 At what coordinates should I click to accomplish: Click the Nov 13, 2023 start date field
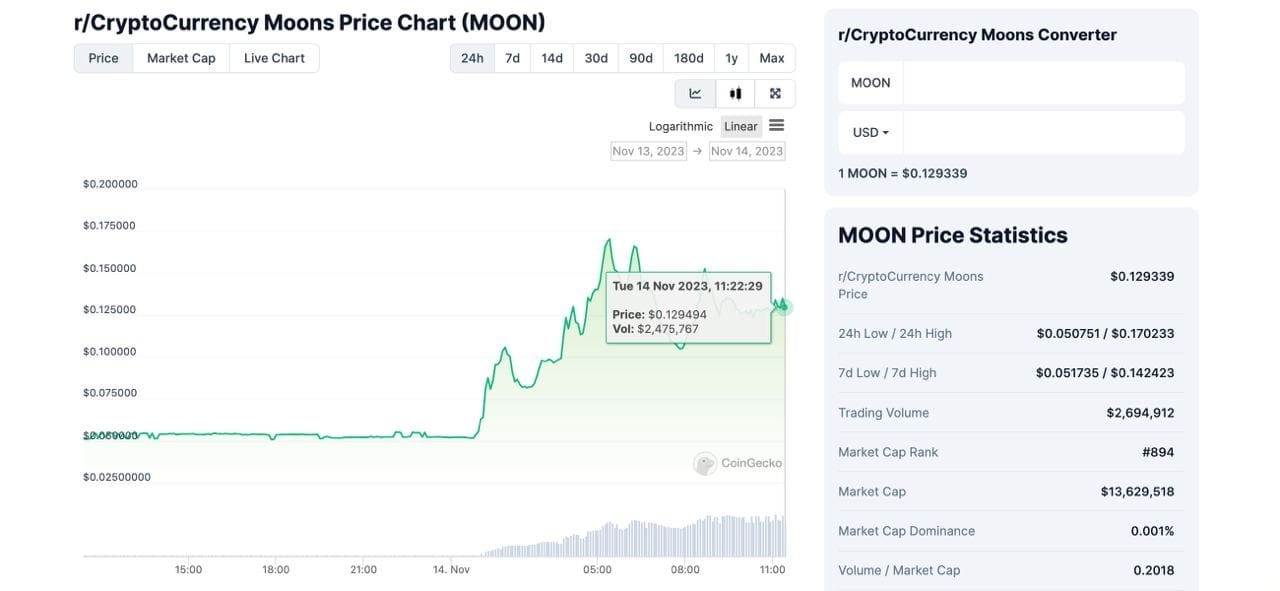[x=647, y=150]
